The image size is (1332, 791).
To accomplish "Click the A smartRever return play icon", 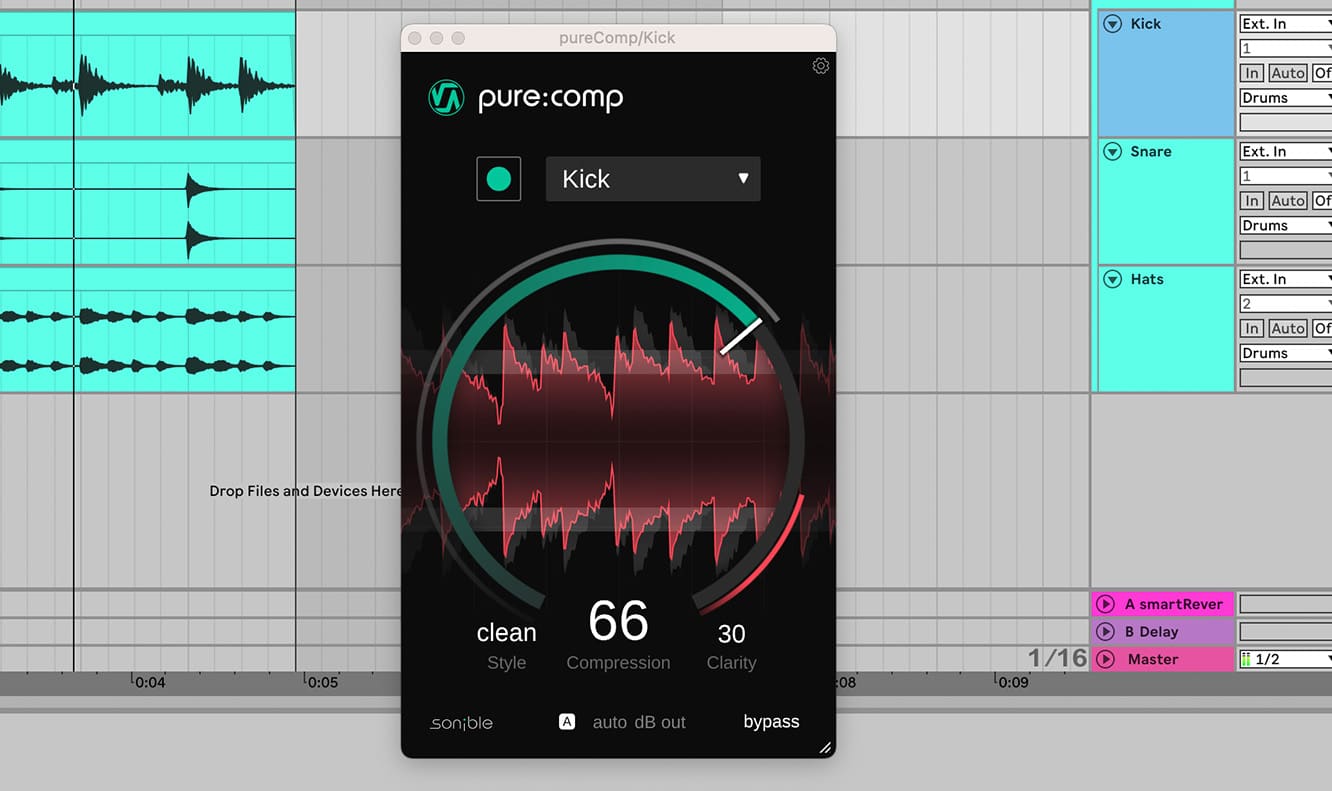I will pos(1105,604).
